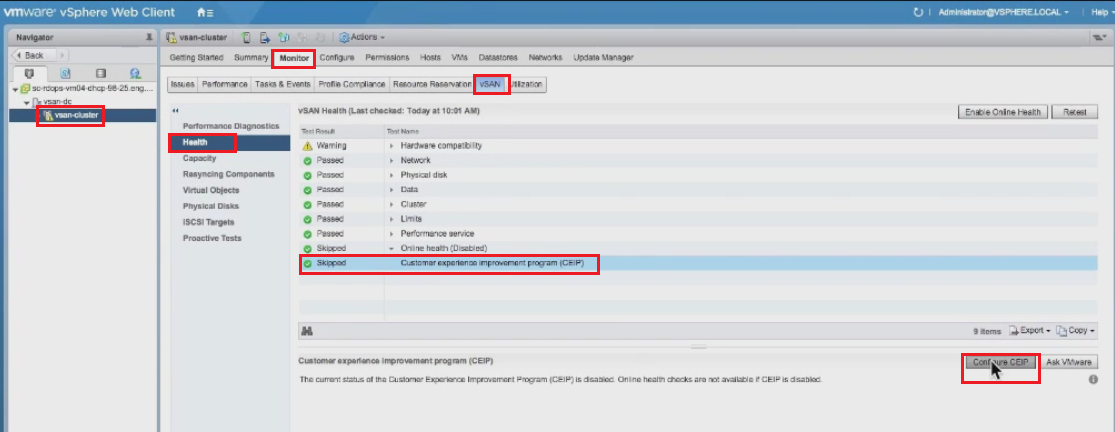Click the Configure CEIP button
1115x432 pixels.
point(1001,362)
